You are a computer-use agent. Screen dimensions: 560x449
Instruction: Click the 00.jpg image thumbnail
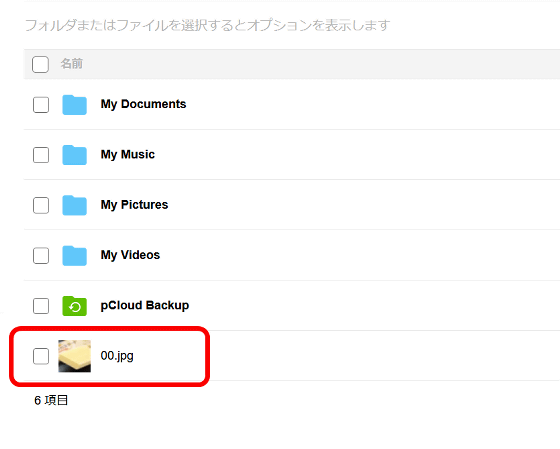click(74, 356)
